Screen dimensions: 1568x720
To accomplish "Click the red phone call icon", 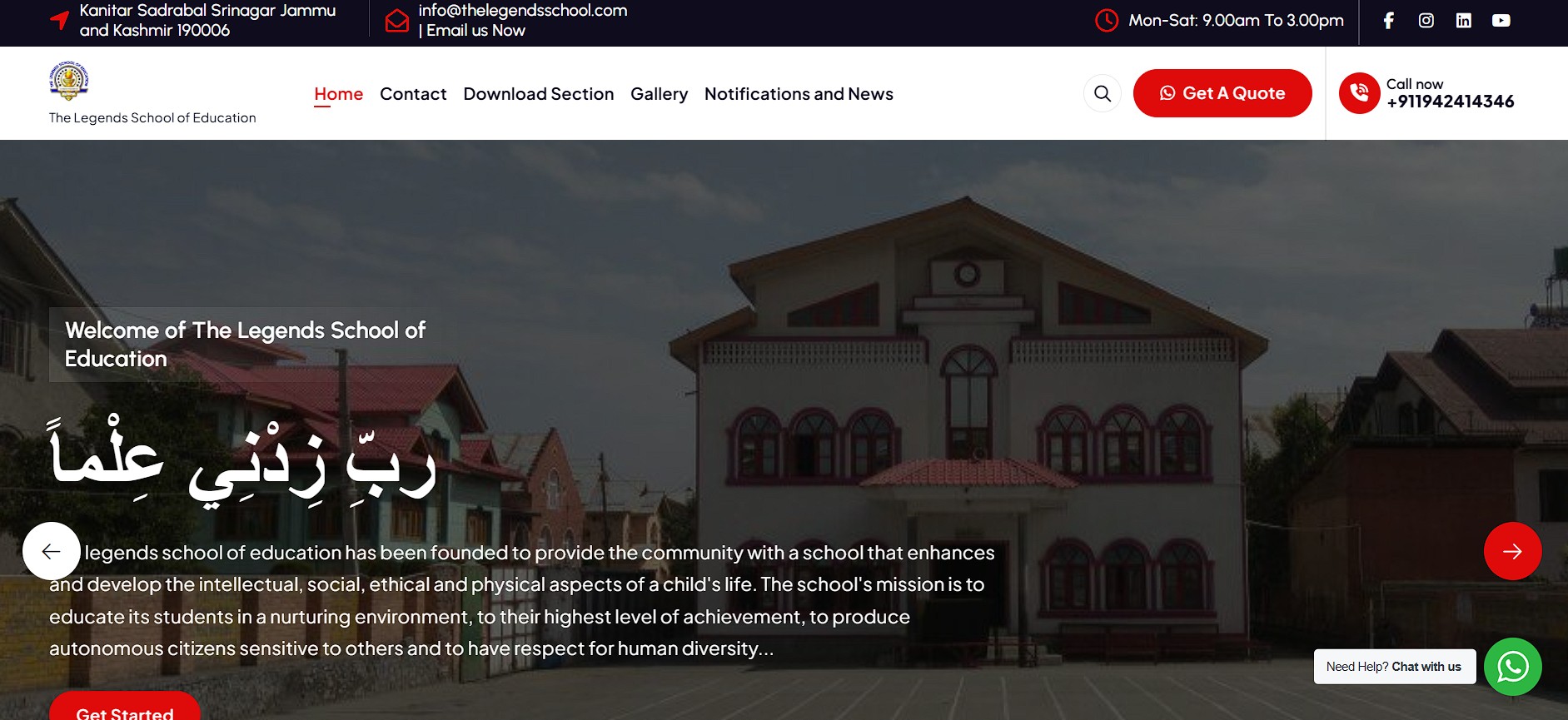I will pyautogui.click(x=1359, y=93).
